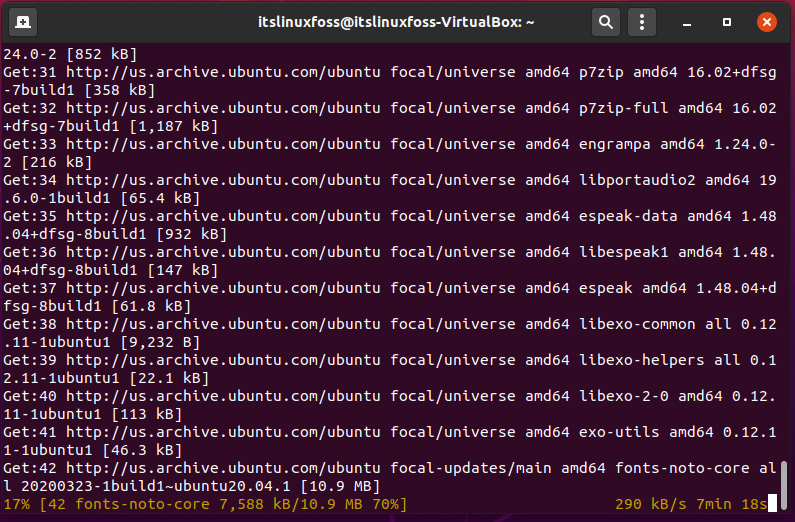Click the Get:31 p7zip line
The width and height of the screenshot is (795, 522).
click(x=389, y=81)
